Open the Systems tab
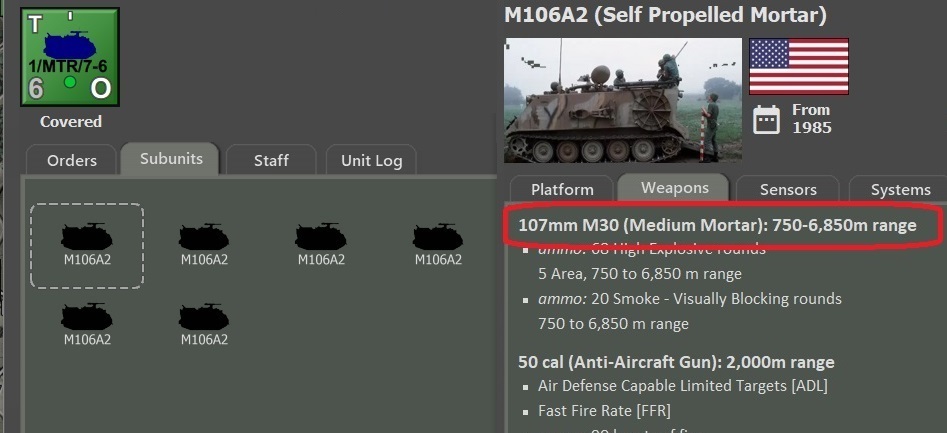The width and height of the screenshot is (947, 433). point(900,189)
